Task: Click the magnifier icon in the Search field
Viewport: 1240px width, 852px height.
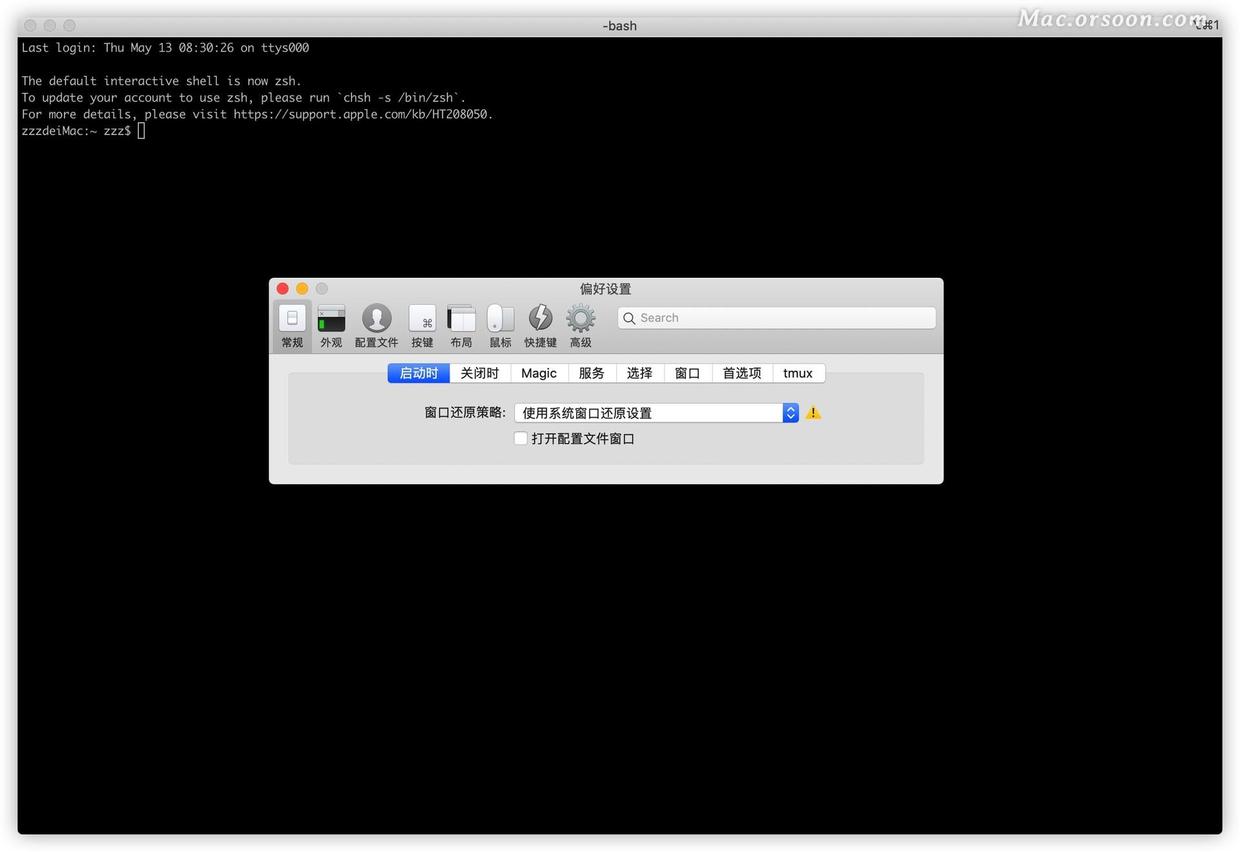Action: point(629,317)
